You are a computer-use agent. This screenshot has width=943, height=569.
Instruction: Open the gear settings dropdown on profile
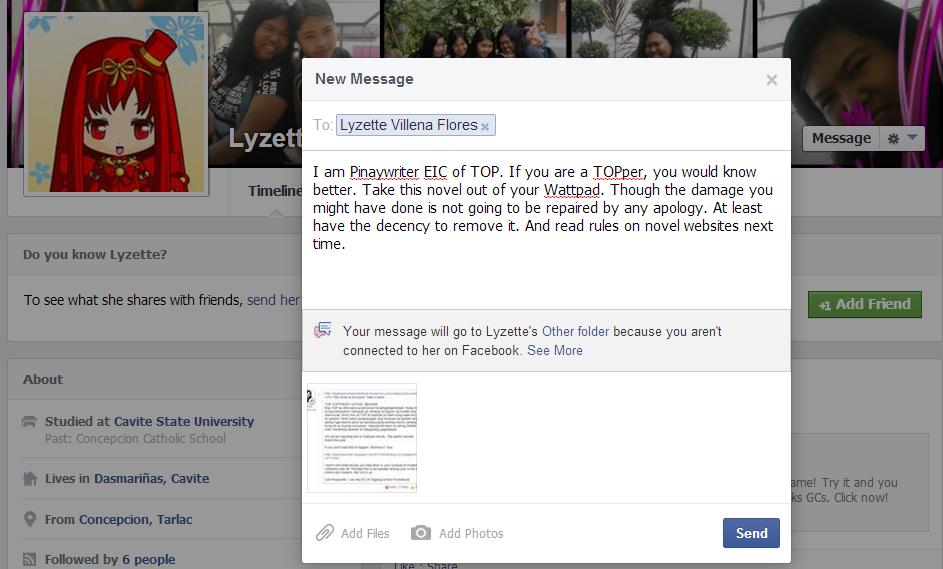pos(902,138)
